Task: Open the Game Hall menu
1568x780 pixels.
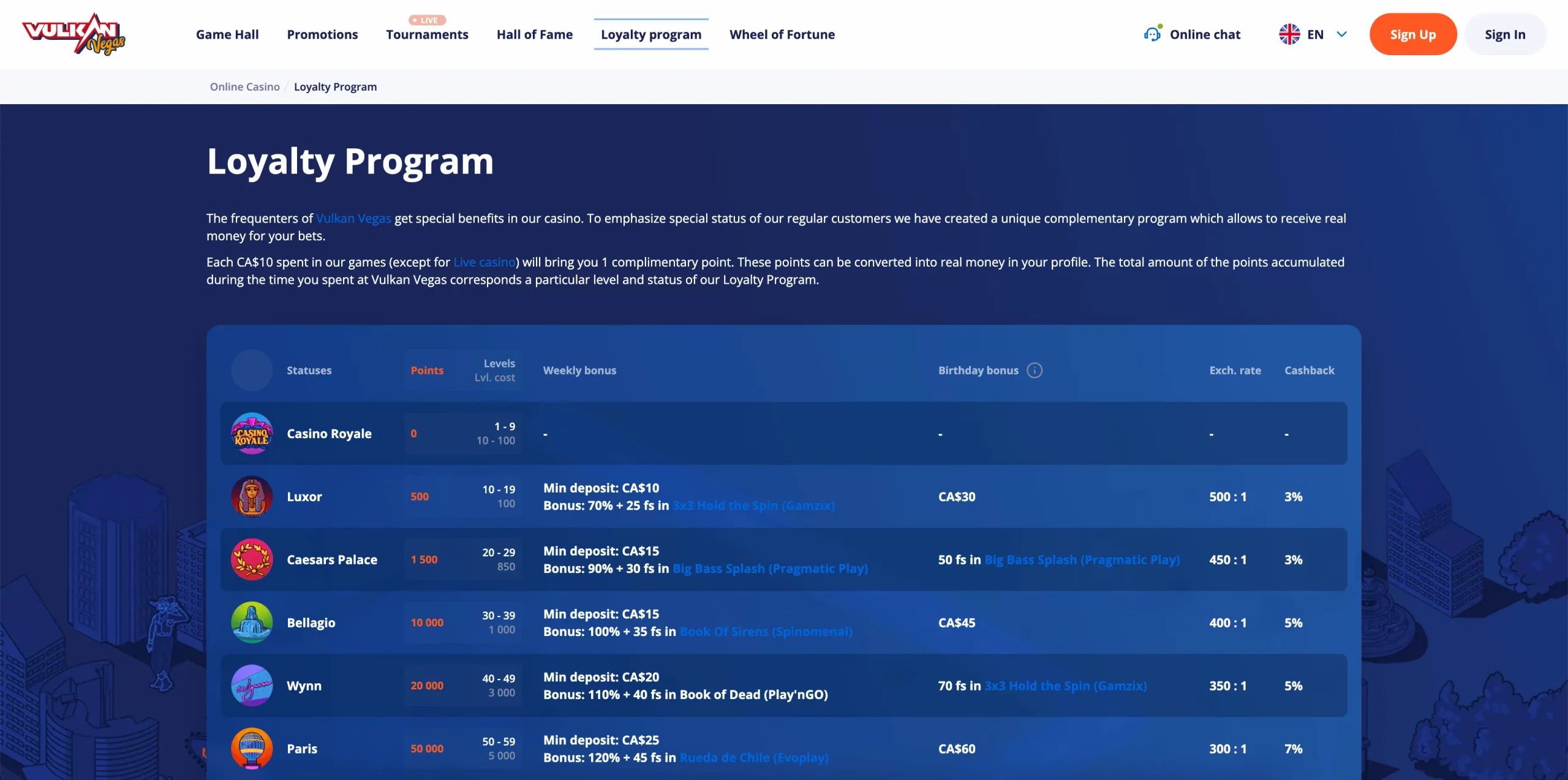Action: [227, 34]
